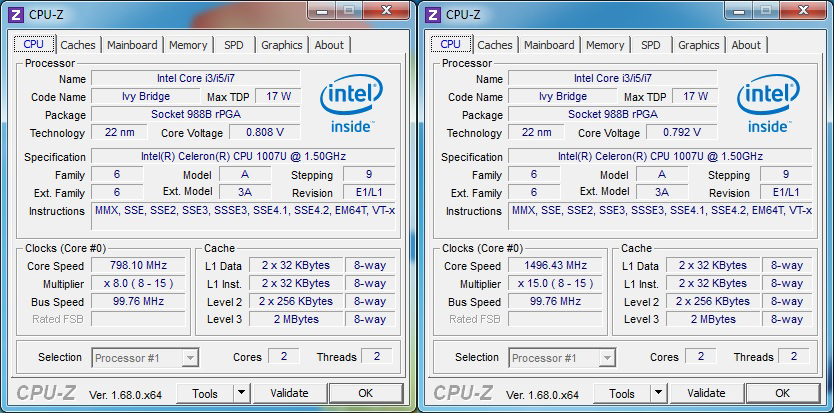Screen dimensions: 834x413
Task: Click Validate in left window
Action: [289, 393]
